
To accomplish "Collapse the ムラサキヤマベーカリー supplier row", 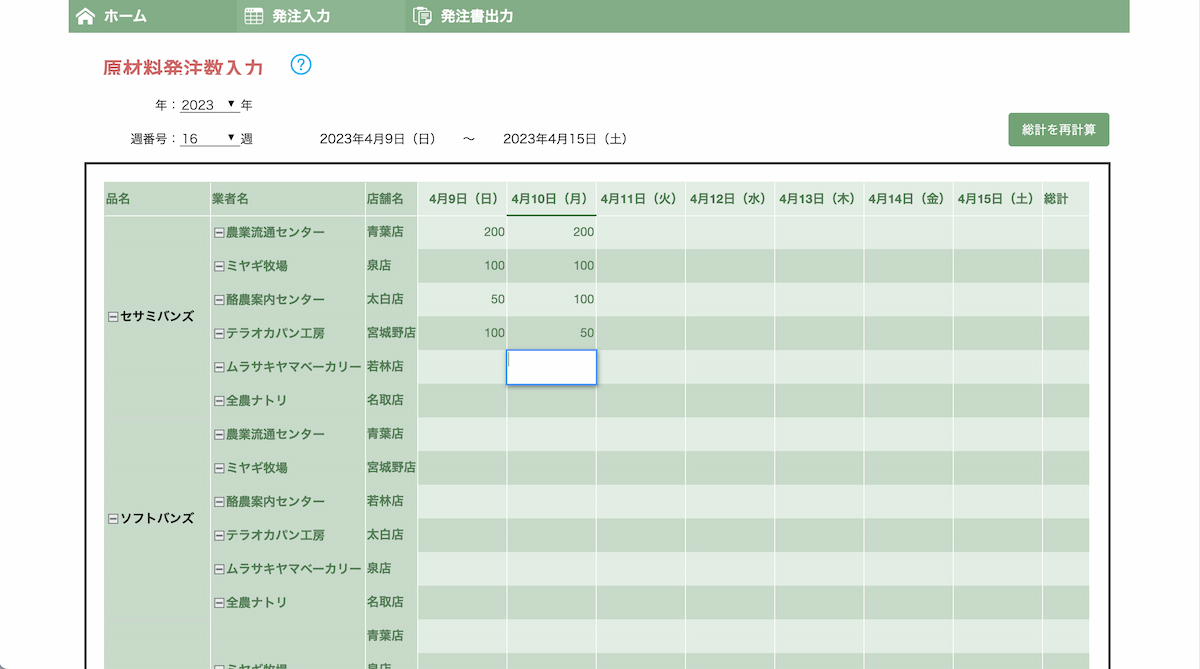I will pos(217,366).
